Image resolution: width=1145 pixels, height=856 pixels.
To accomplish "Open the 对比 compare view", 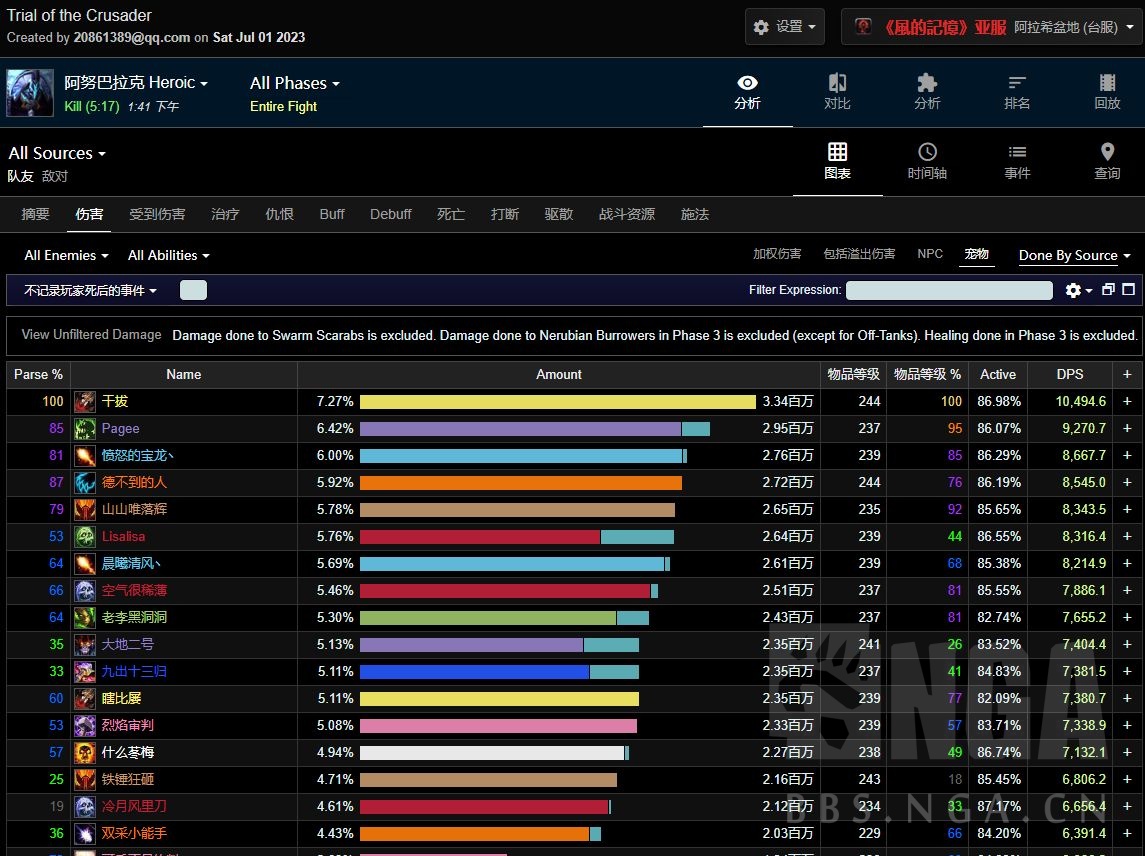I will coord(837,92).
